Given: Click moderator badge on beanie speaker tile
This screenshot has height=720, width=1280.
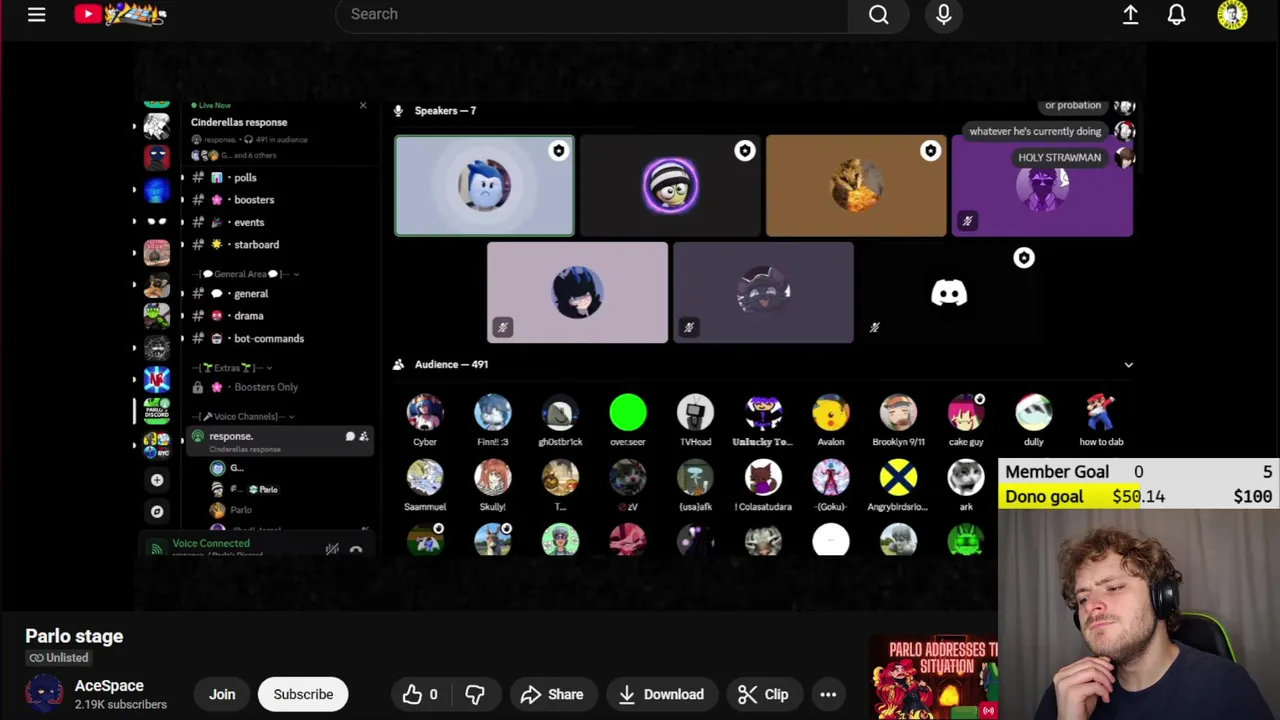Looking at the screenshot, I should point(744,151).
